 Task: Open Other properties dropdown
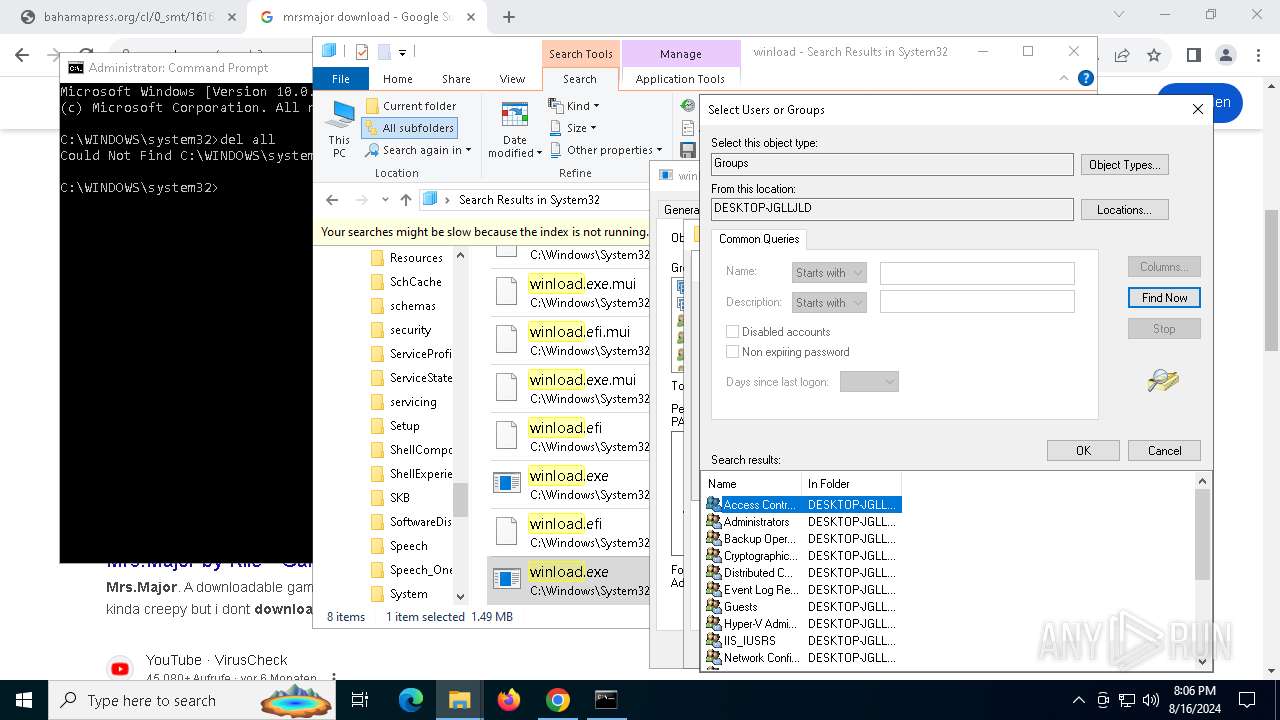(x=605, y=150)
